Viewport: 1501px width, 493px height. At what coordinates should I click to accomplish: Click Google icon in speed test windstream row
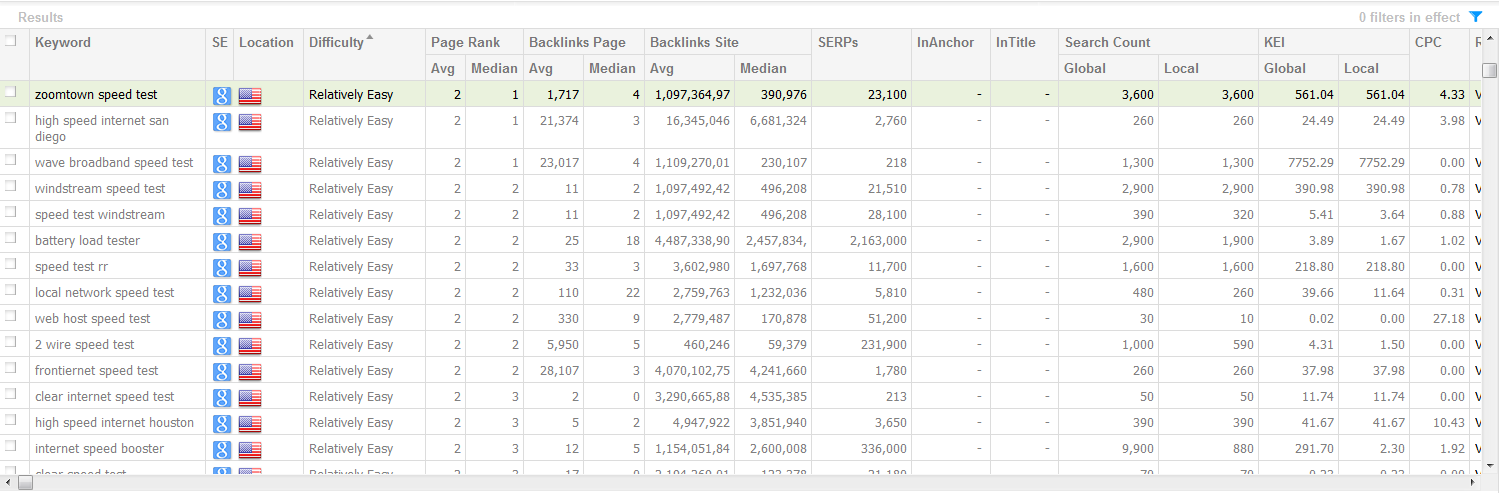click(222, 216)
